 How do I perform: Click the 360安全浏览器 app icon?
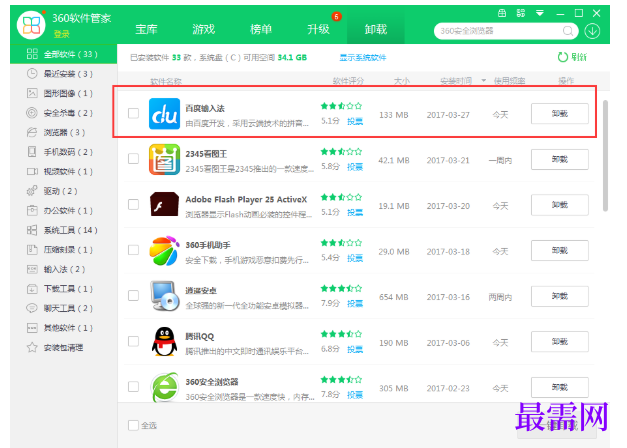[164, 387]
